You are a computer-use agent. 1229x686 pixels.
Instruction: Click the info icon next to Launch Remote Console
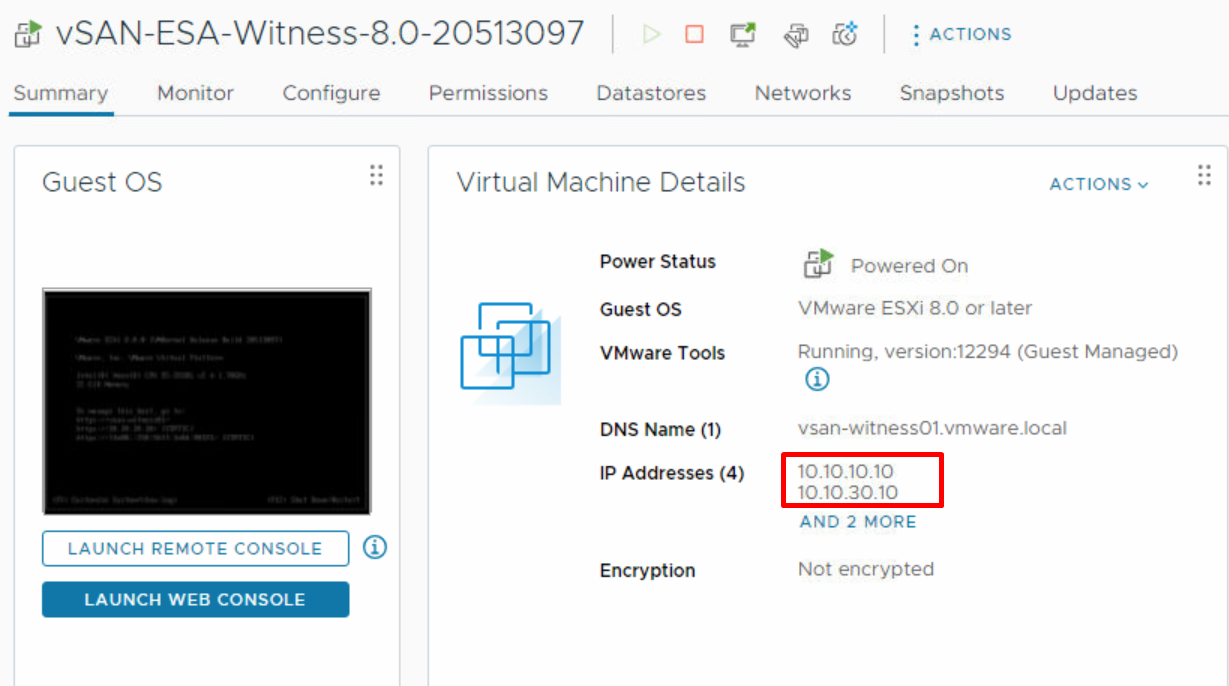[x=374, y=548]
